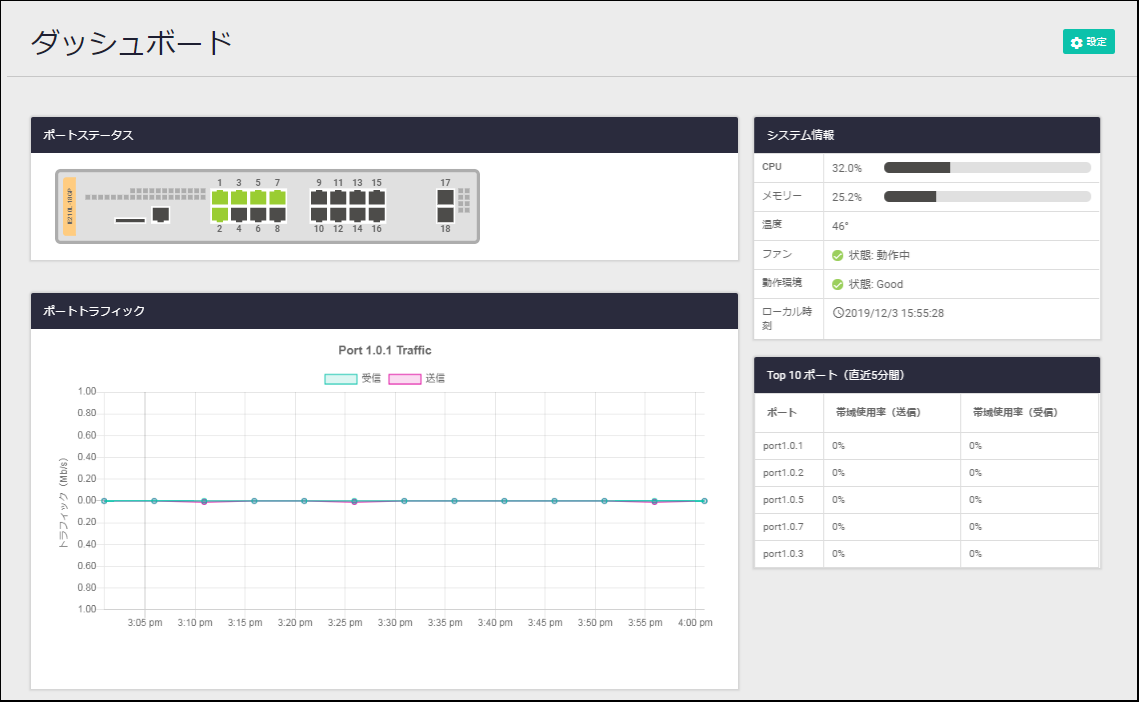Click the CPU usage progress bar
Viewport: 1139px width, 702px height.
click(x=986, y=168)
